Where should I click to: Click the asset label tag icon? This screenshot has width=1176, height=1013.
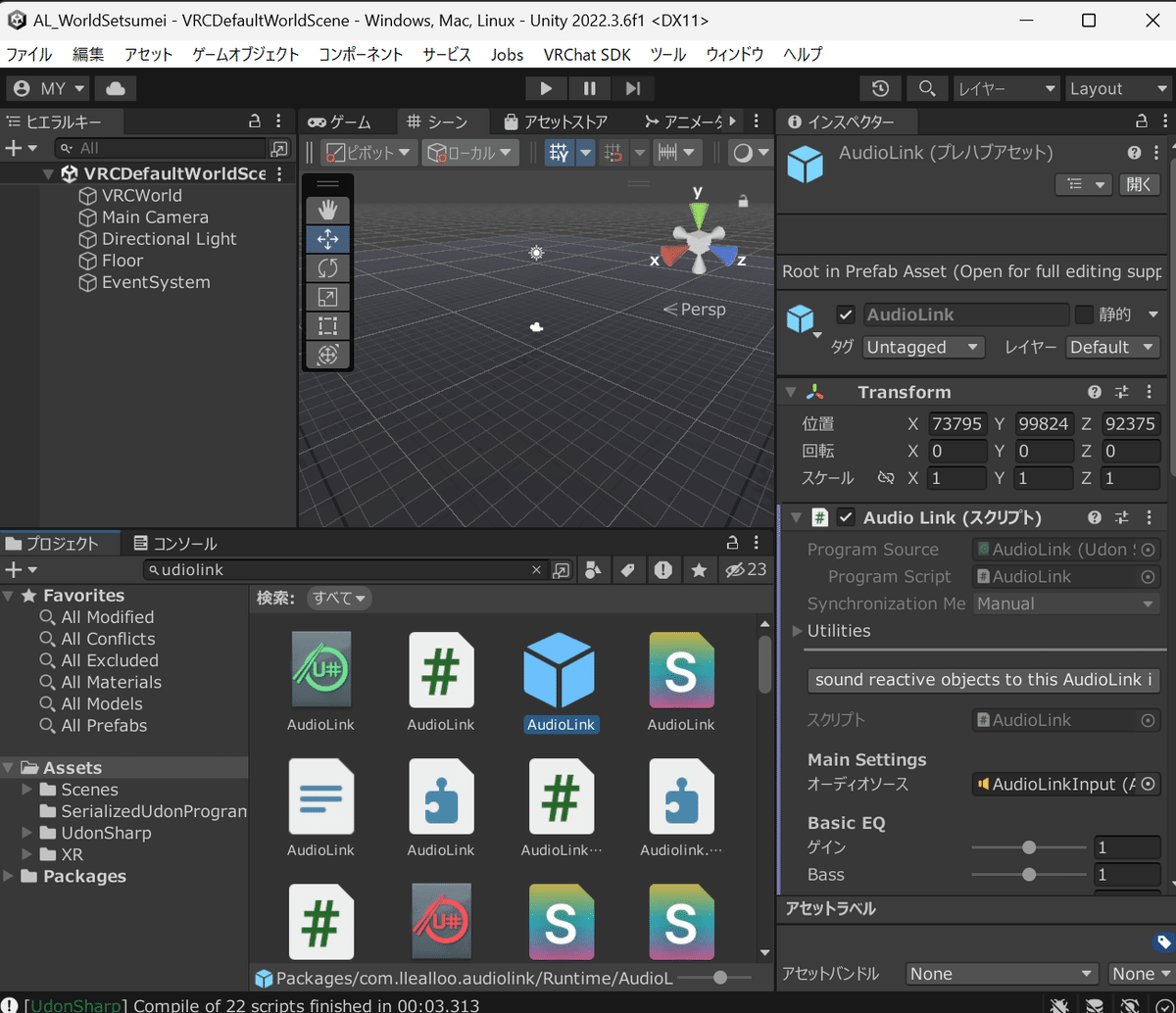1163,942
